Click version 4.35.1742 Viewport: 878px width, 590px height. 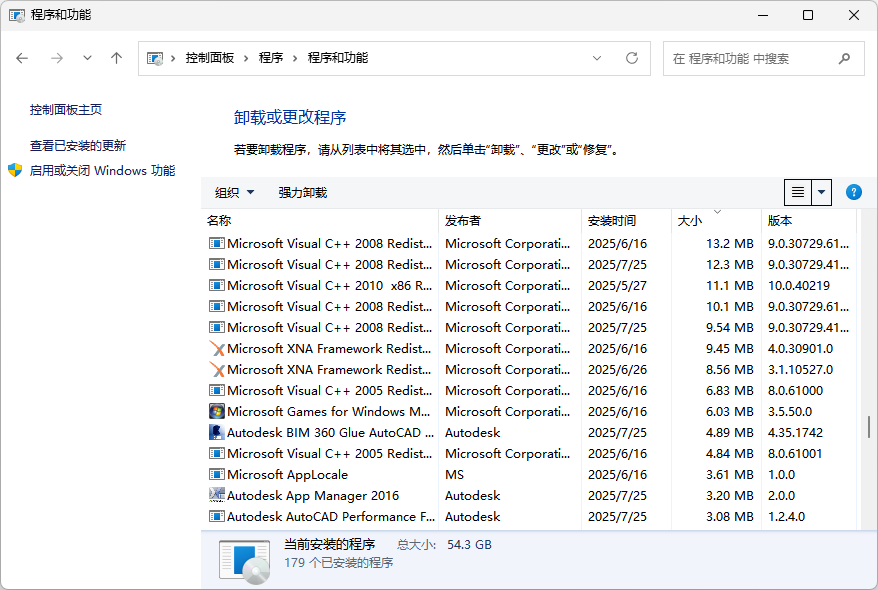point(795,433)
